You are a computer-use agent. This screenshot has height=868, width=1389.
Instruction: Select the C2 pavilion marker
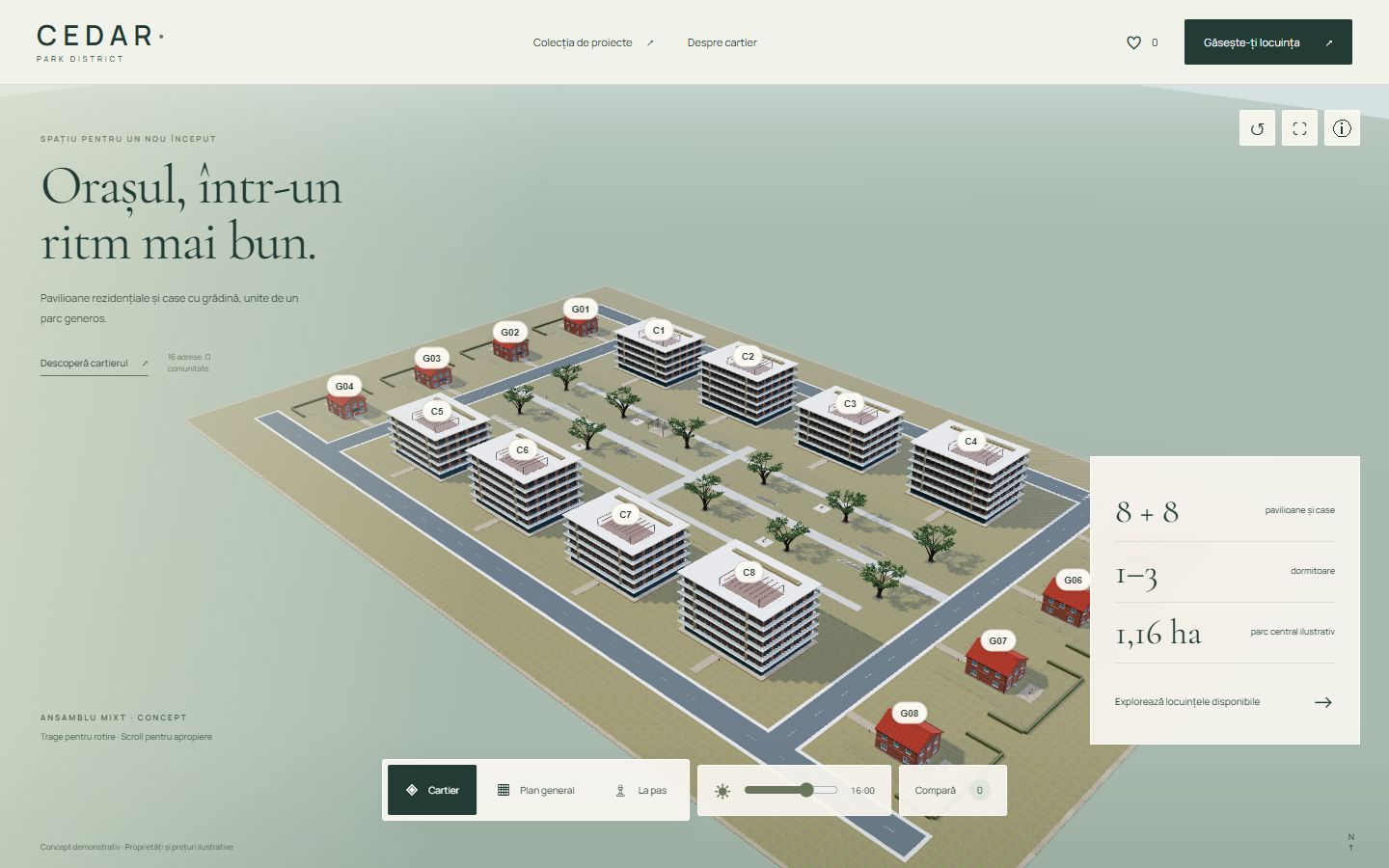pyautogui.click(x=748, y=356)
